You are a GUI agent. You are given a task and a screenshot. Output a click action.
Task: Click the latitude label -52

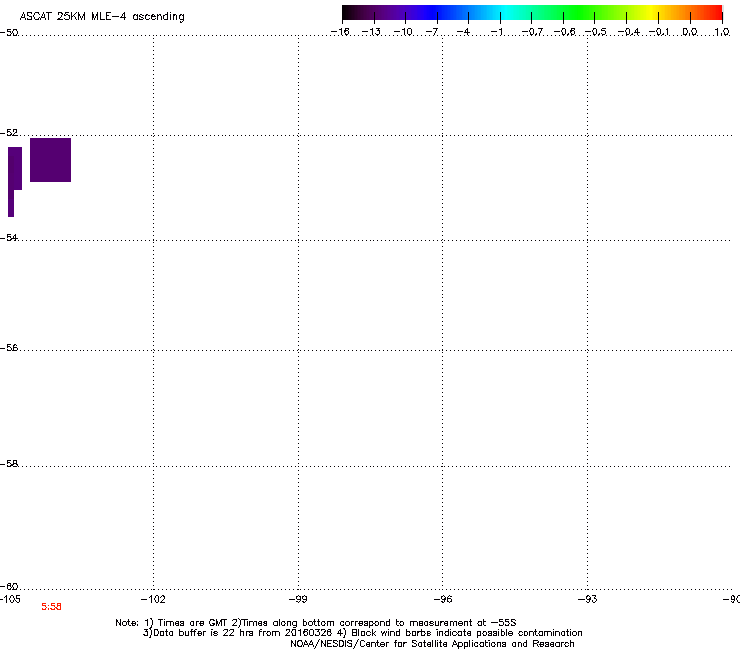[x=9, y=133]
